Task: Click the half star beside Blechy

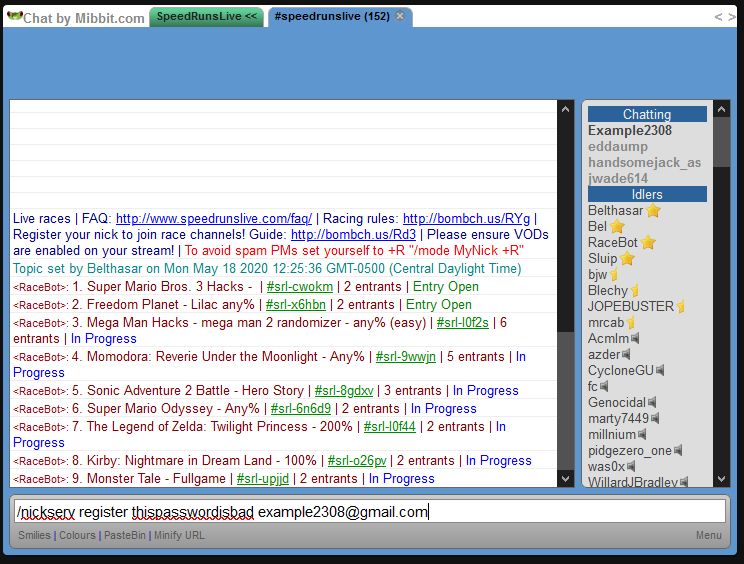Action: click(635, 290)
